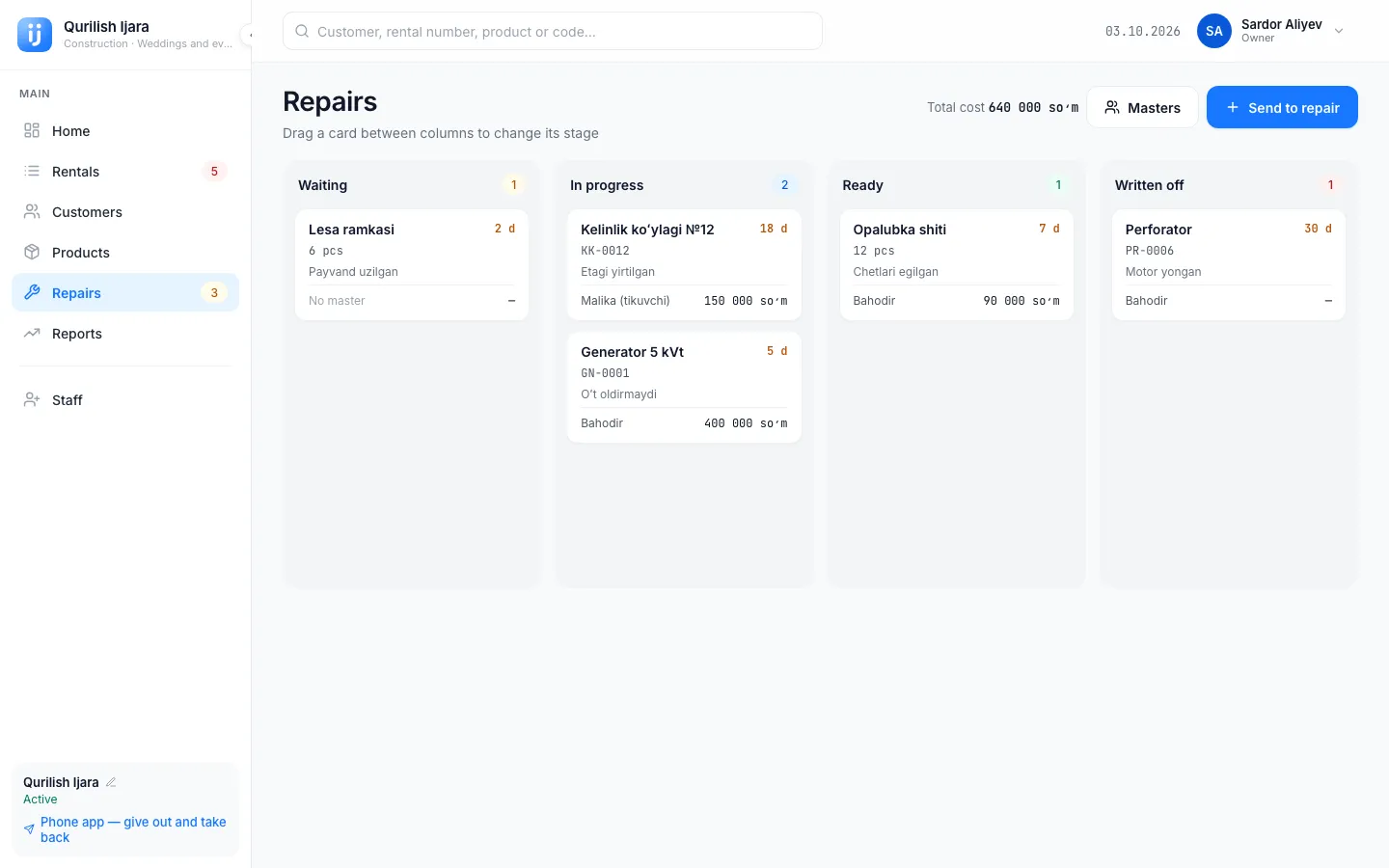Go to Rentals in sidebar
This screenshot has width=1389, height=868.
click(125, 171)
